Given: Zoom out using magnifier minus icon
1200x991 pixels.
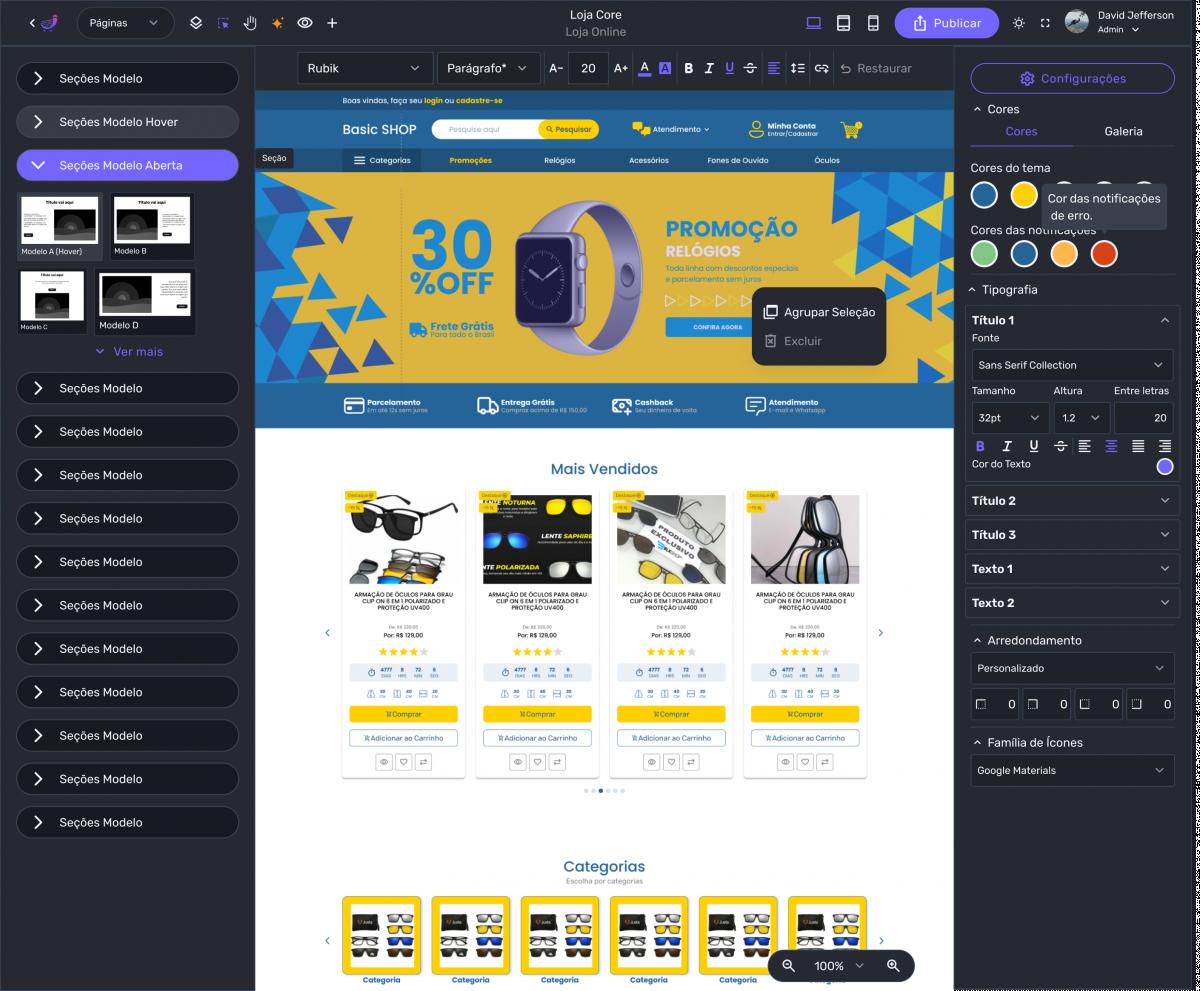Looking at the screenshot, I should point(789,966).
